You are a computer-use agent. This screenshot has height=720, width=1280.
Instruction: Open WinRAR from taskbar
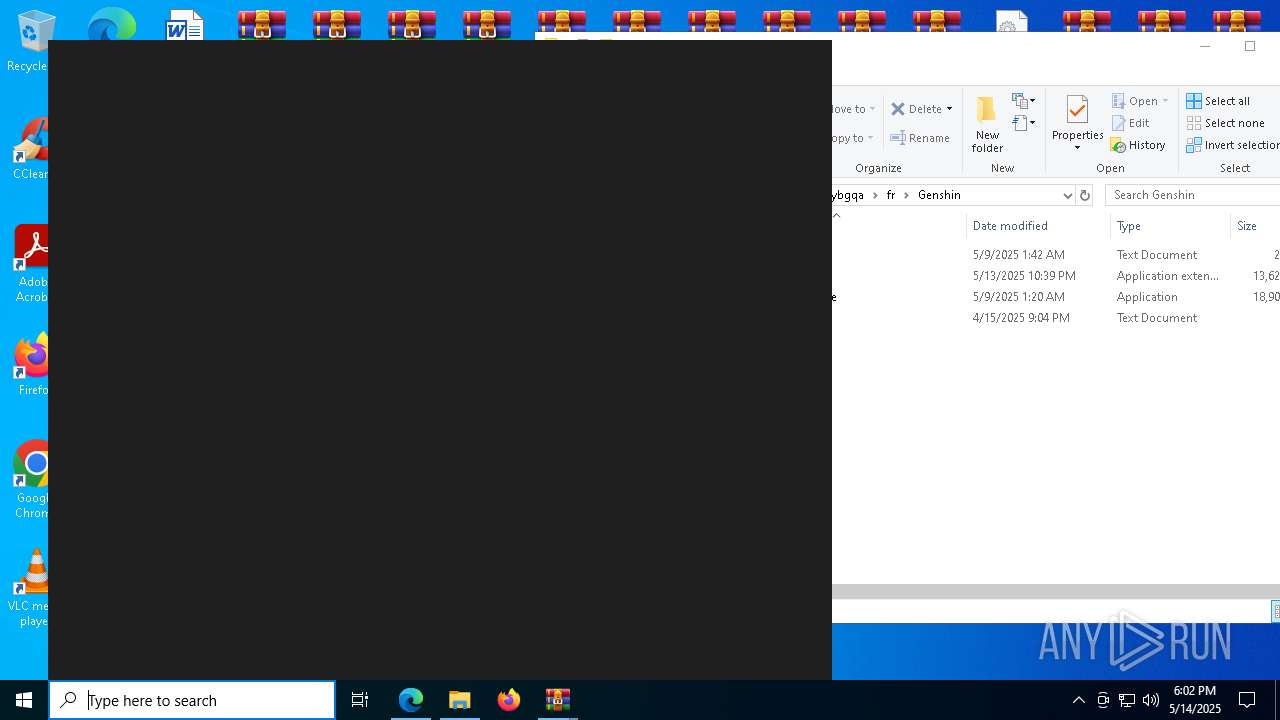558,700
